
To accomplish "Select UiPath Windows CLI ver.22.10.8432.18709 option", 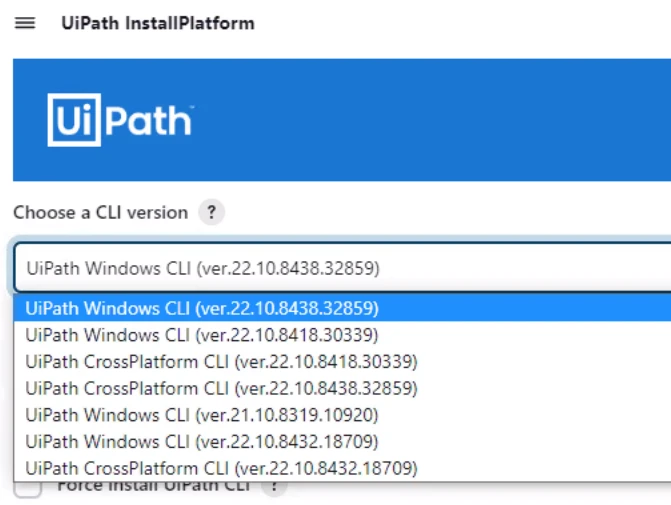I will coord(342,441).
